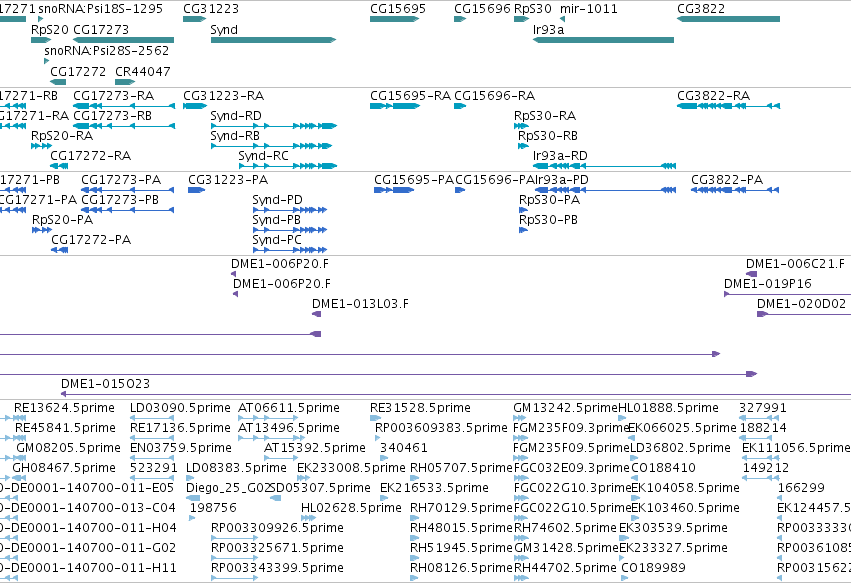Select EST label CO189989
The image size is (851, 583).
653,568
